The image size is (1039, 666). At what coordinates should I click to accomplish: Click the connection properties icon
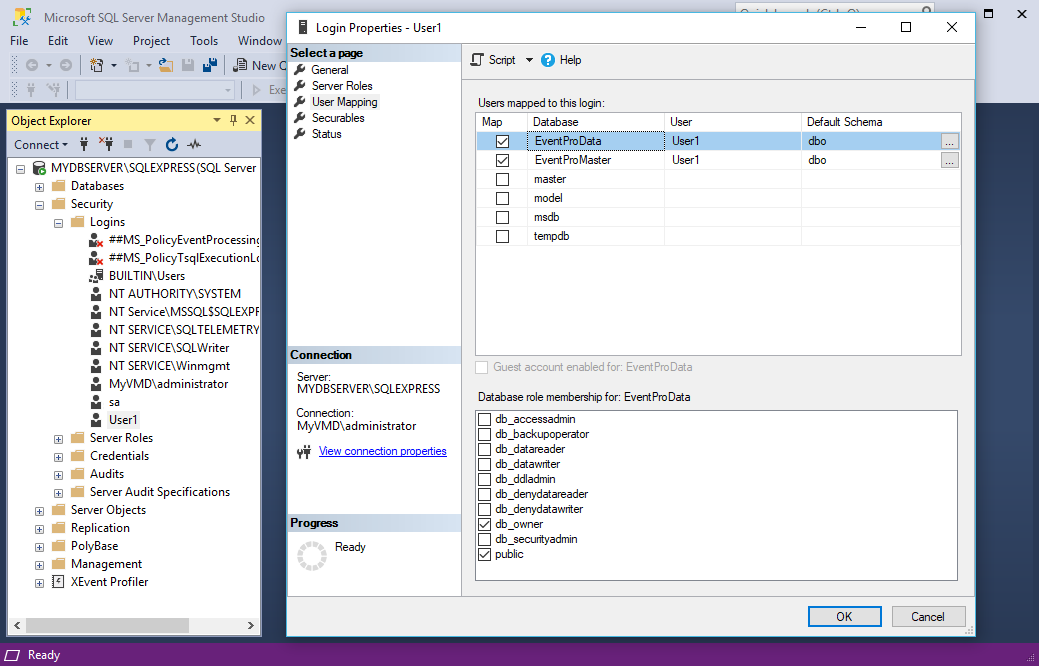(304, 452)
